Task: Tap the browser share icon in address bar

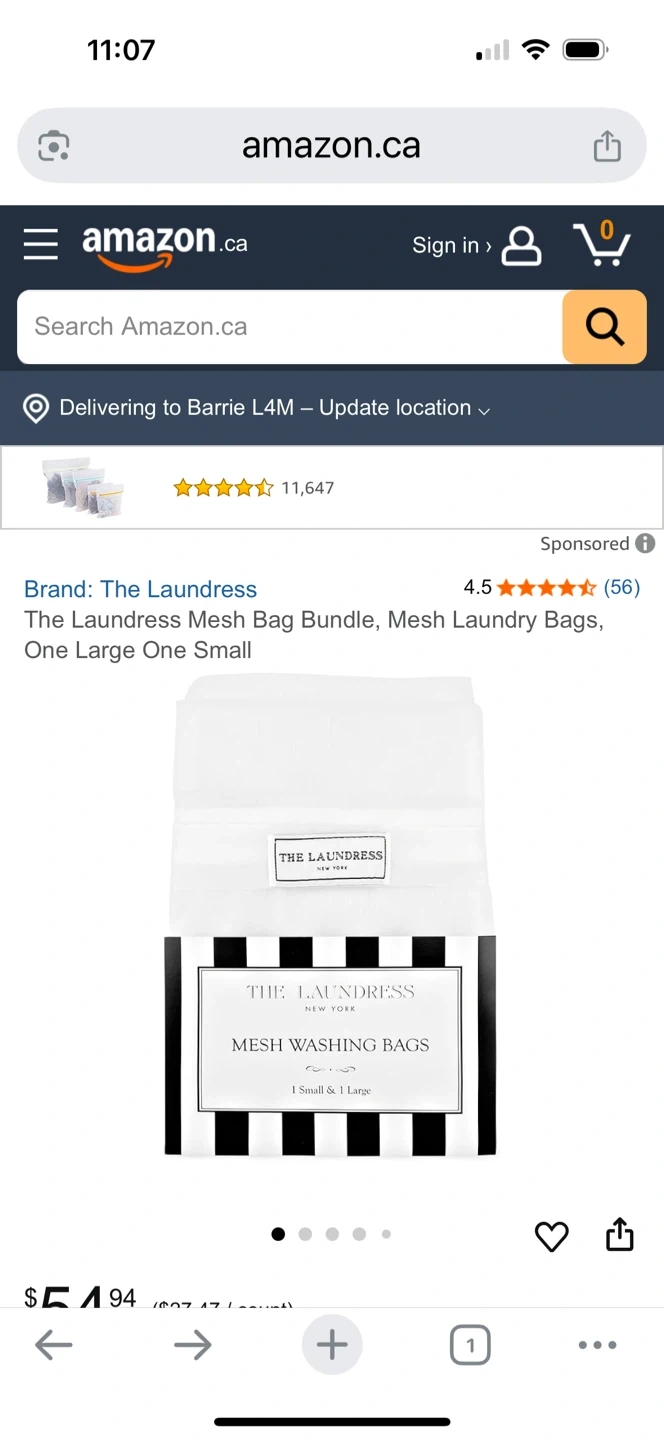Action: click(x=607, y=146)
